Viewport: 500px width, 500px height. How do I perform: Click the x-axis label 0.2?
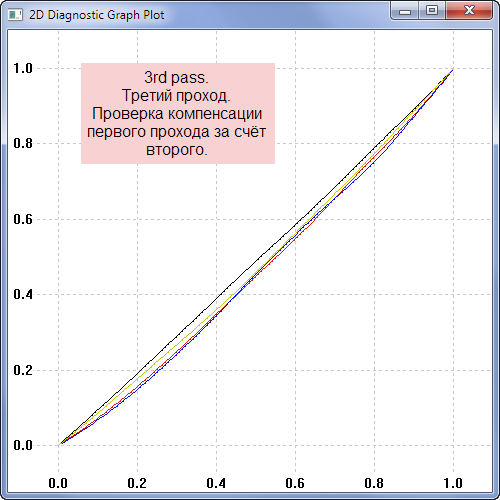tap(137, 483)
